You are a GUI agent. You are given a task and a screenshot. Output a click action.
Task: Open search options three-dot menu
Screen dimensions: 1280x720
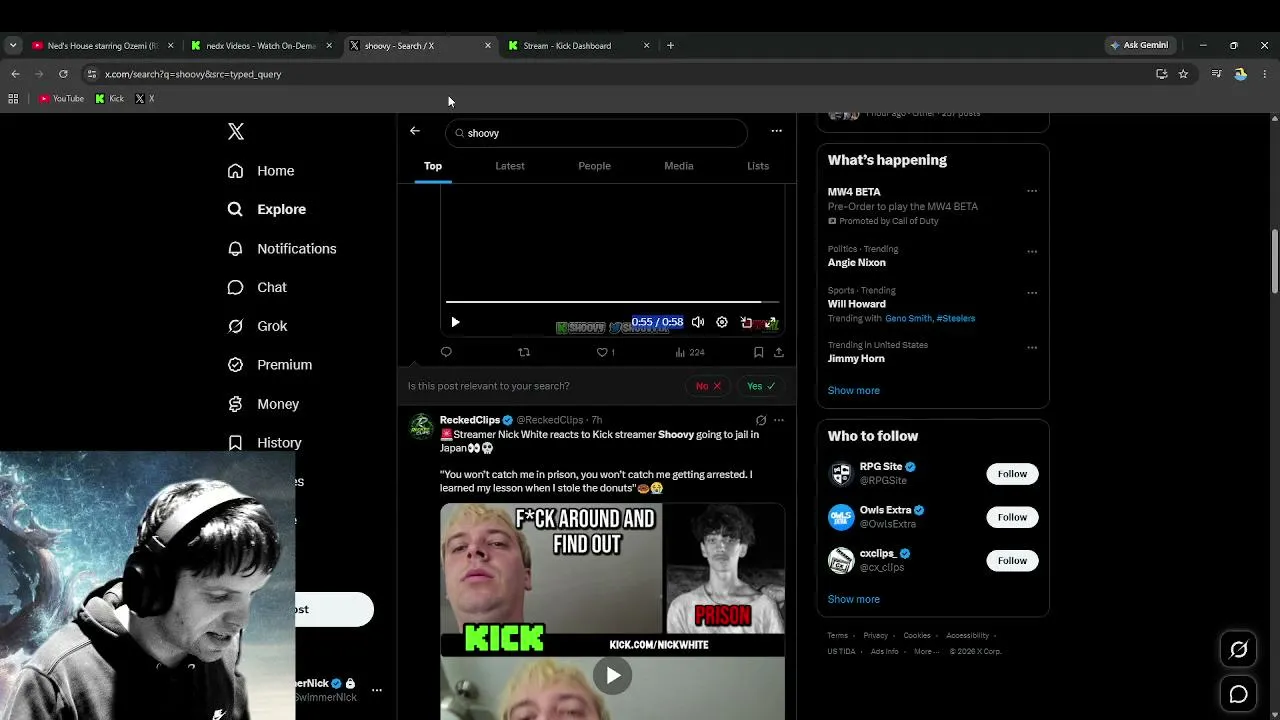(776, 131)
